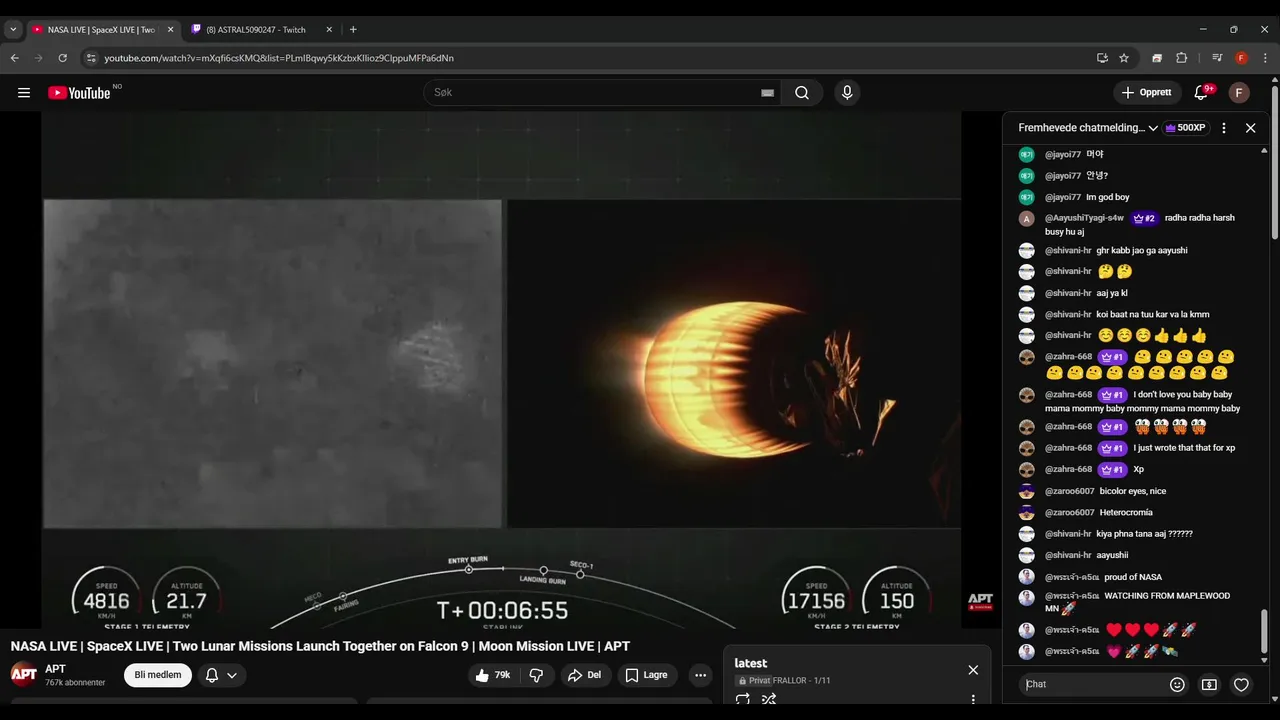Open the on-screen keyboard in the search box
Image resolution: width=1280 pixels, height=720 pixels.
(767, 93)
